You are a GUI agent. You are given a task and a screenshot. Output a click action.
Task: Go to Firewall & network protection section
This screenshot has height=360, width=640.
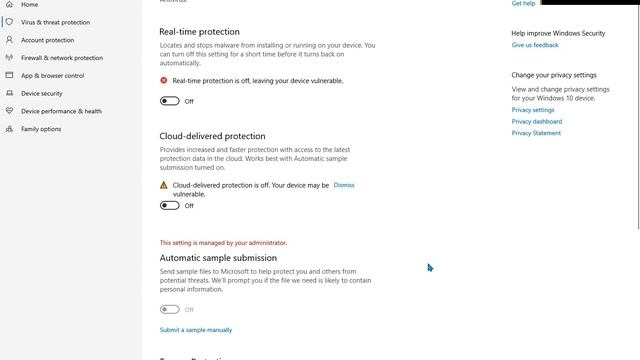point(62,58)
